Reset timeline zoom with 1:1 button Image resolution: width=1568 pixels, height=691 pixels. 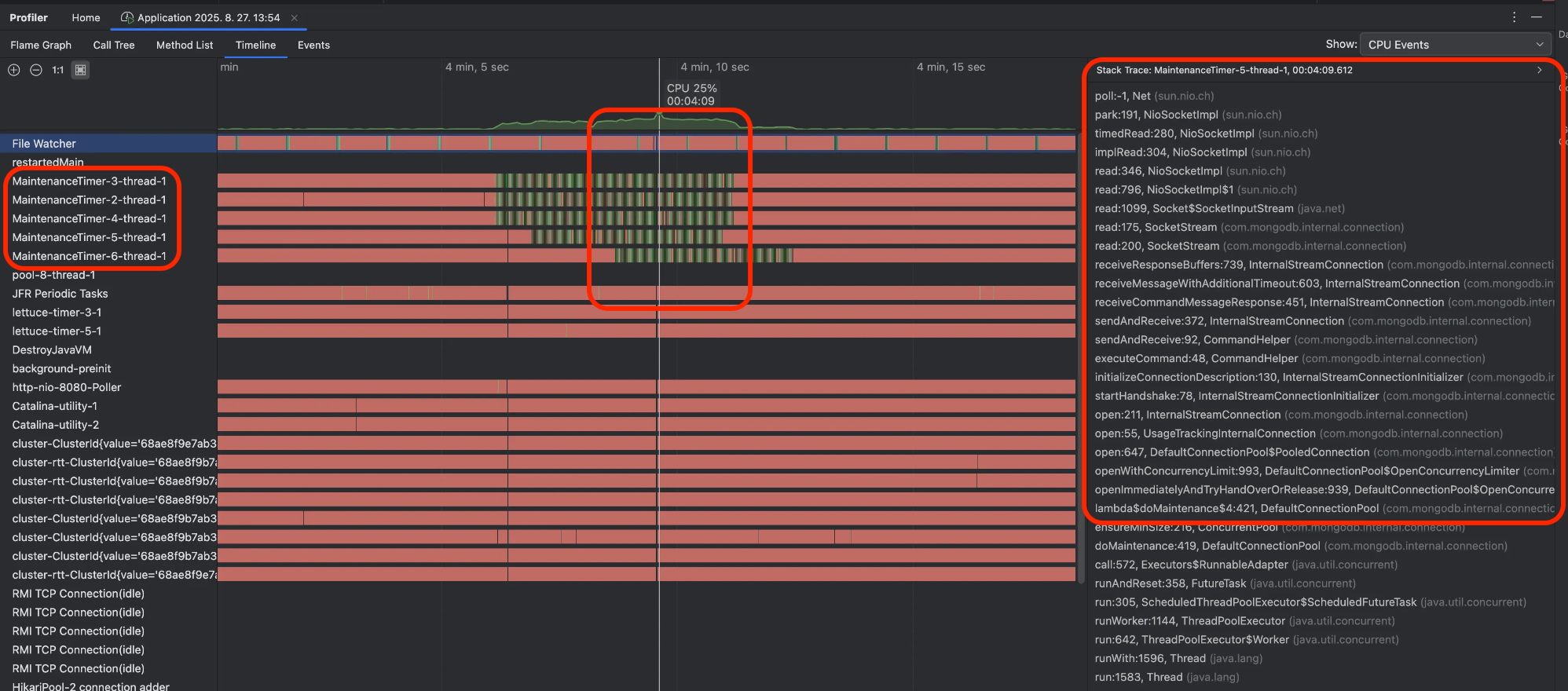58,70
